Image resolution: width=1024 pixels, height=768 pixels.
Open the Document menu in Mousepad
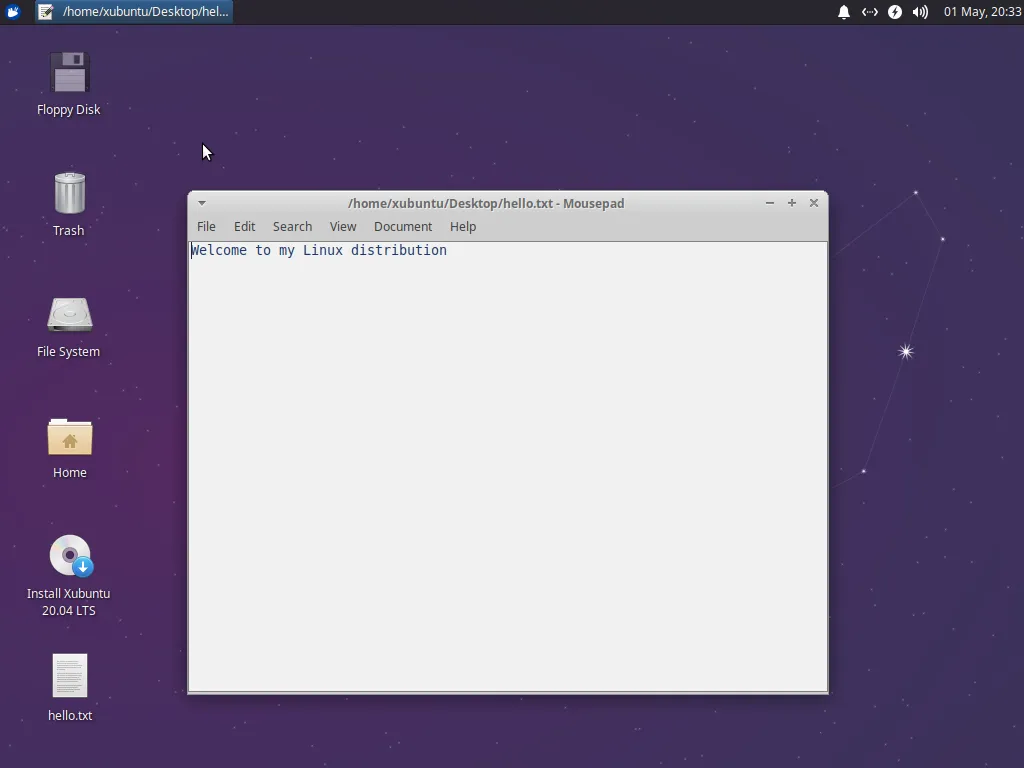(403, 227)
